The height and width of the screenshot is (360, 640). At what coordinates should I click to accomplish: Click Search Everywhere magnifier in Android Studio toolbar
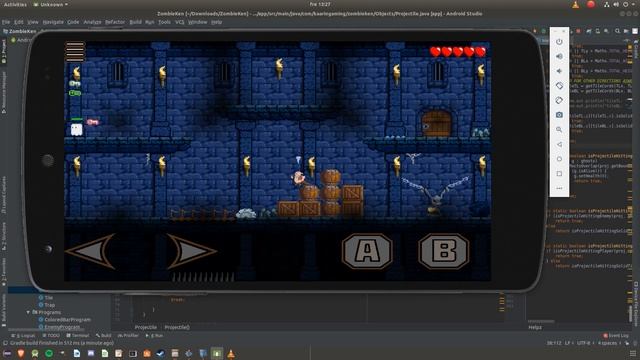click(617, 31)
